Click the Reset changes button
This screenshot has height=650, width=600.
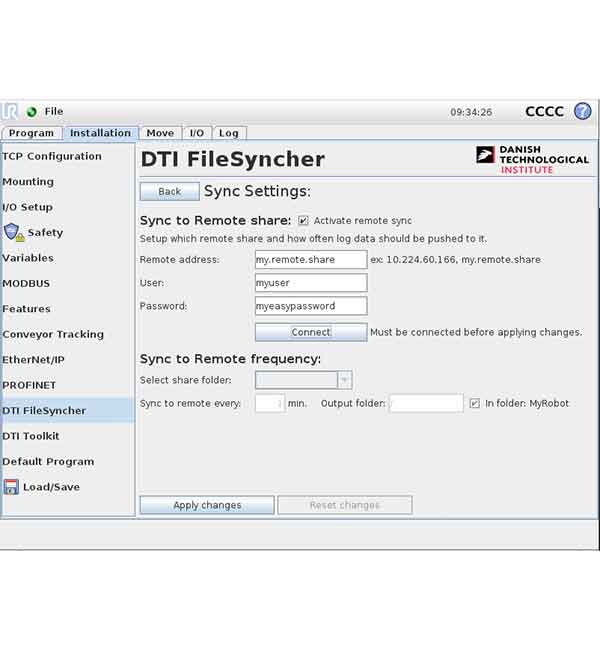click(345, 505)
